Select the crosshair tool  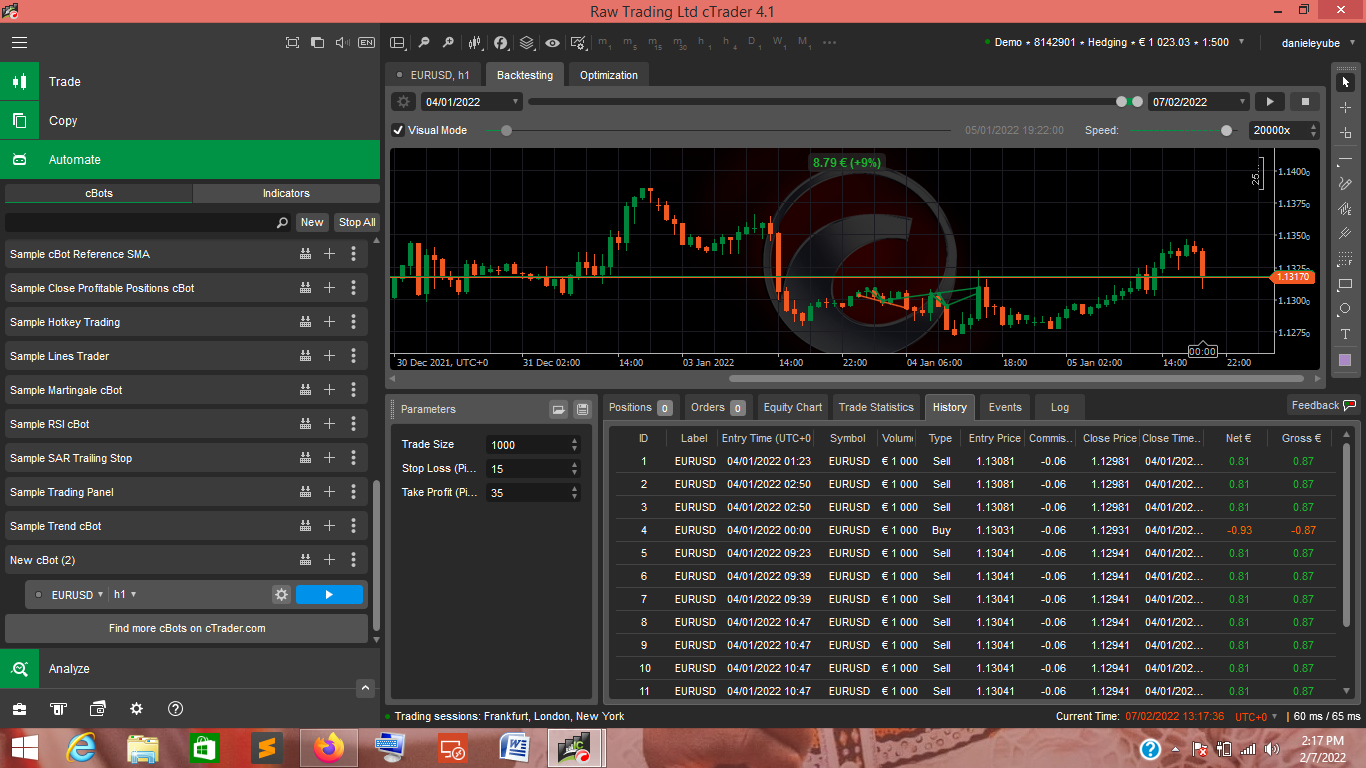[x=1345, y=107]
